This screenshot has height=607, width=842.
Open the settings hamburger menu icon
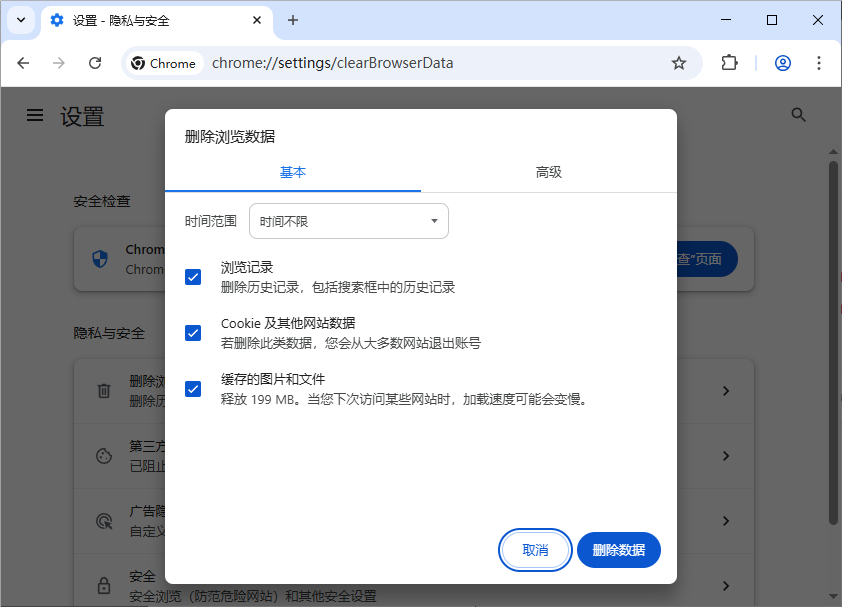[35, 115]
